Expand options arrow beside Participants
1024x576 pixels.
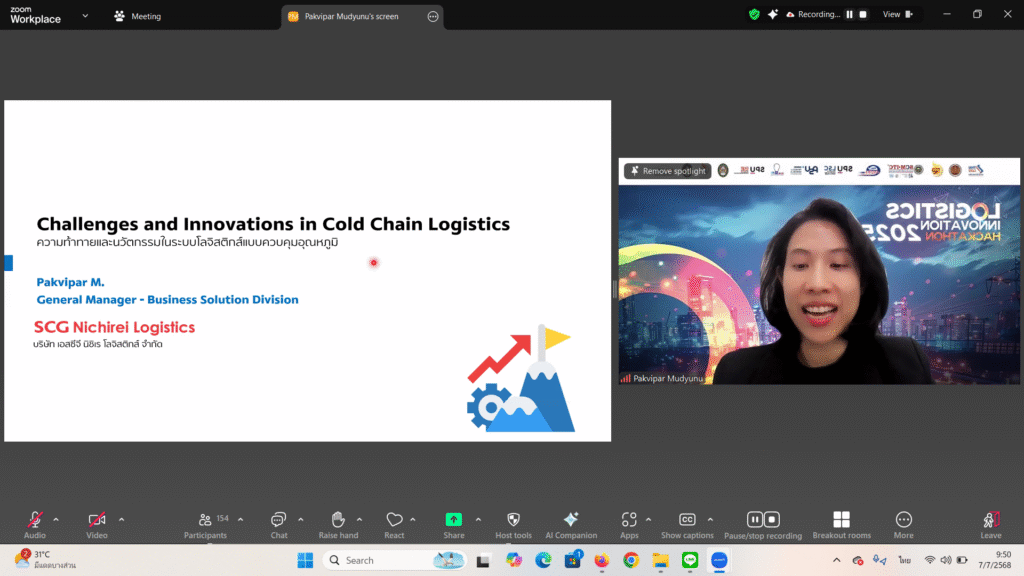point(240,520)
